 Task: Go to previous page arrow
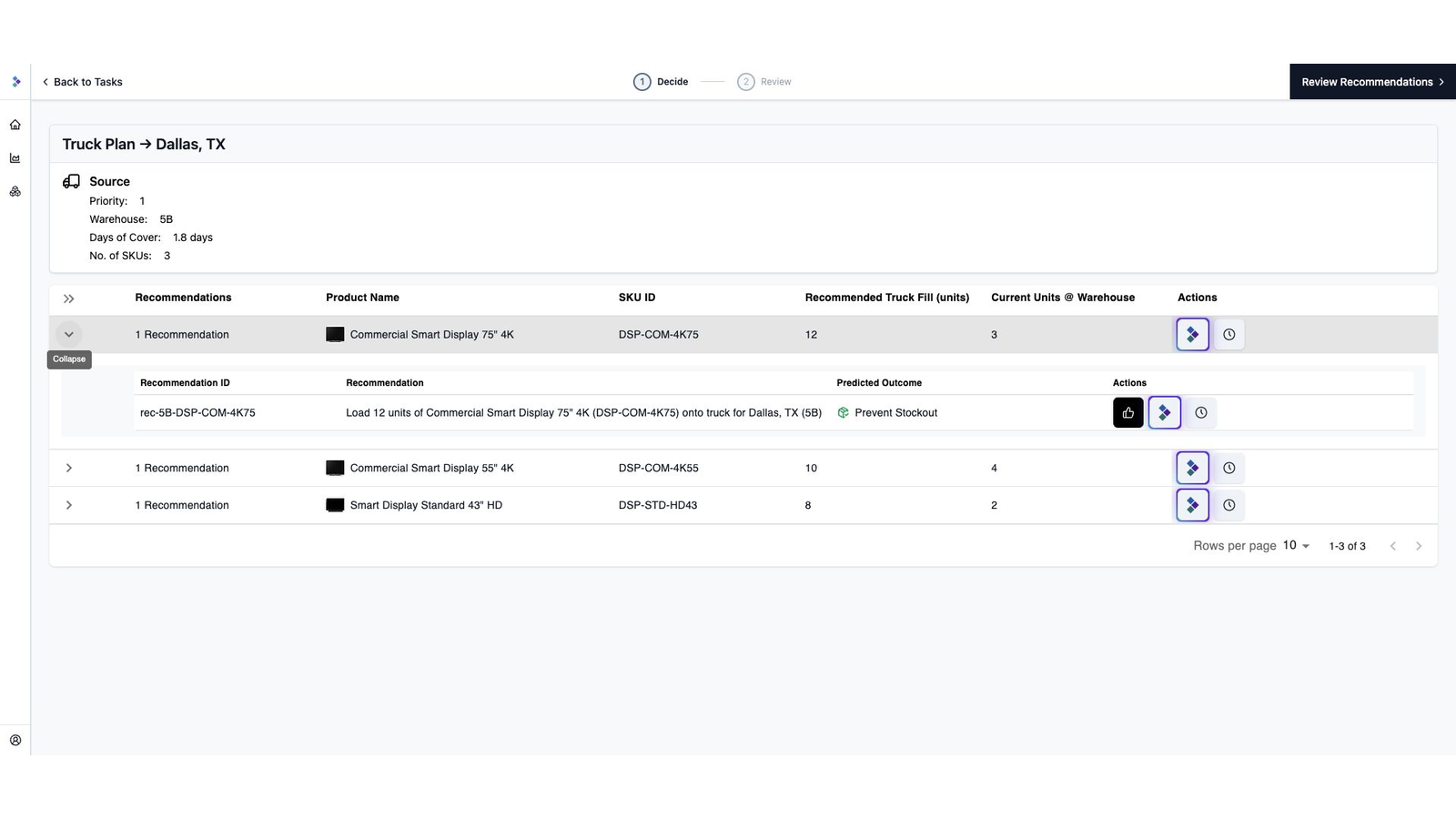pyautogui.click(x=1392, y=546)
